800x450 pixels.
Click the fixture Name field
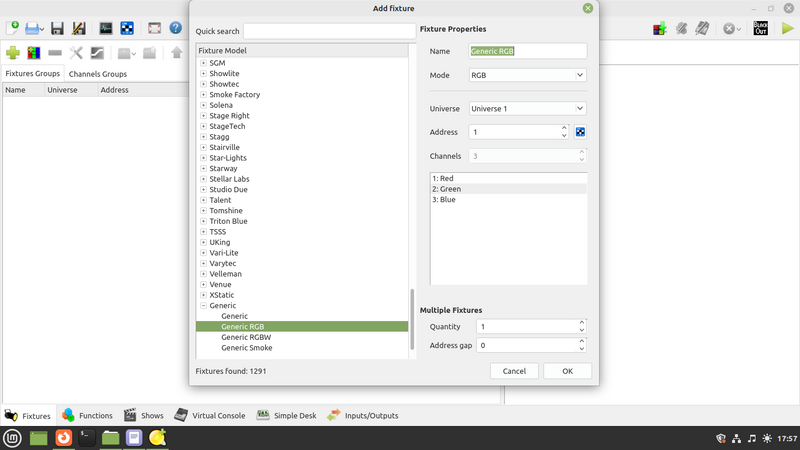click(x=528, y=51)
